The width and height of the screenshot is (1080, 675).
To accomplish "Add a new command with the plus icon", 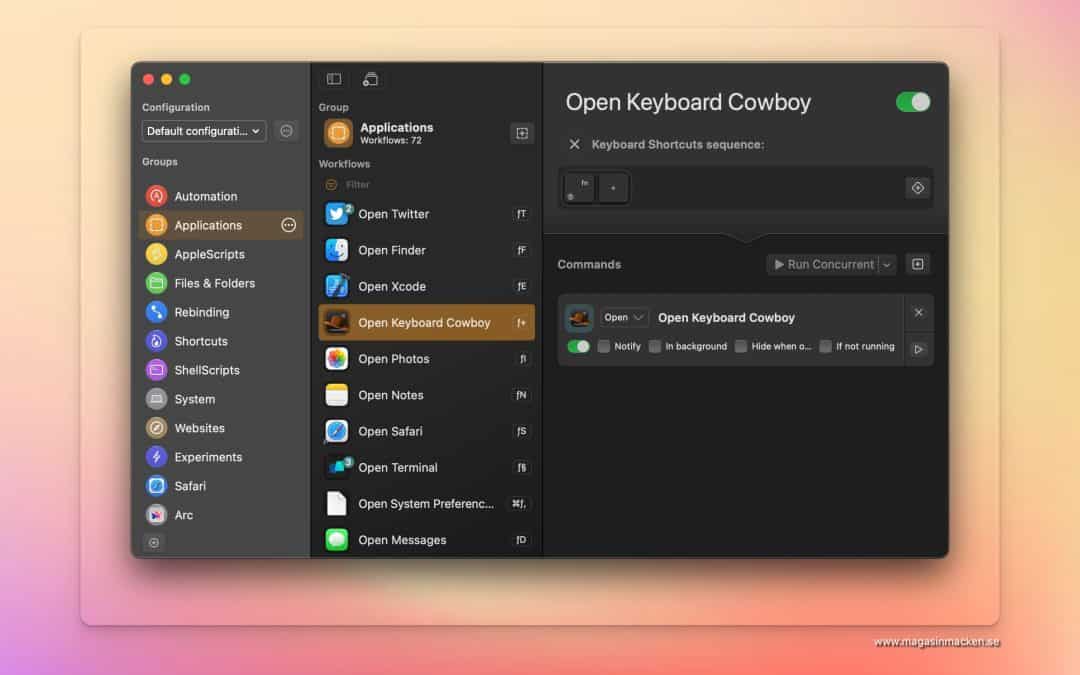I will pos(917,264).
